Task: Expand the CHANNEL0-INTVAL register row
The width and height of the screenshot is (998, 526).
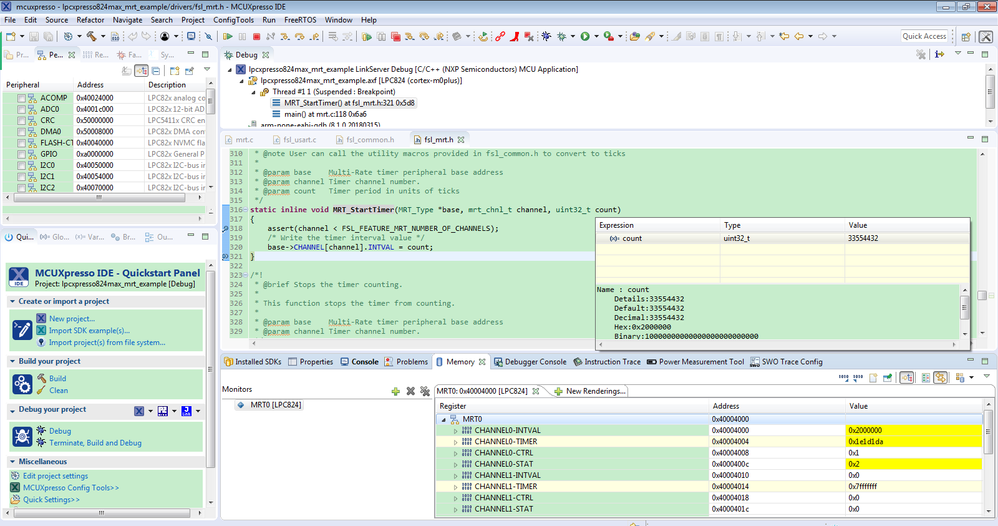Action: [455, 430]
